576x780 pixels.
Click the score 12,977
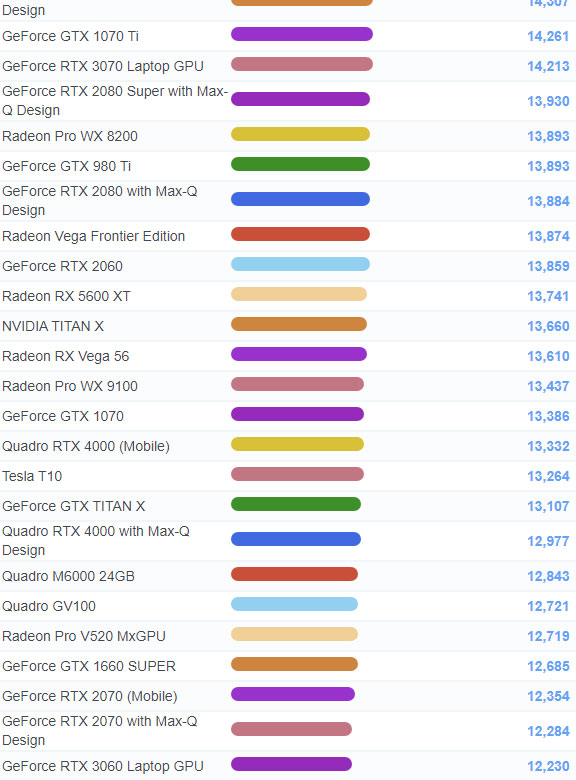(x=548, y=541)
